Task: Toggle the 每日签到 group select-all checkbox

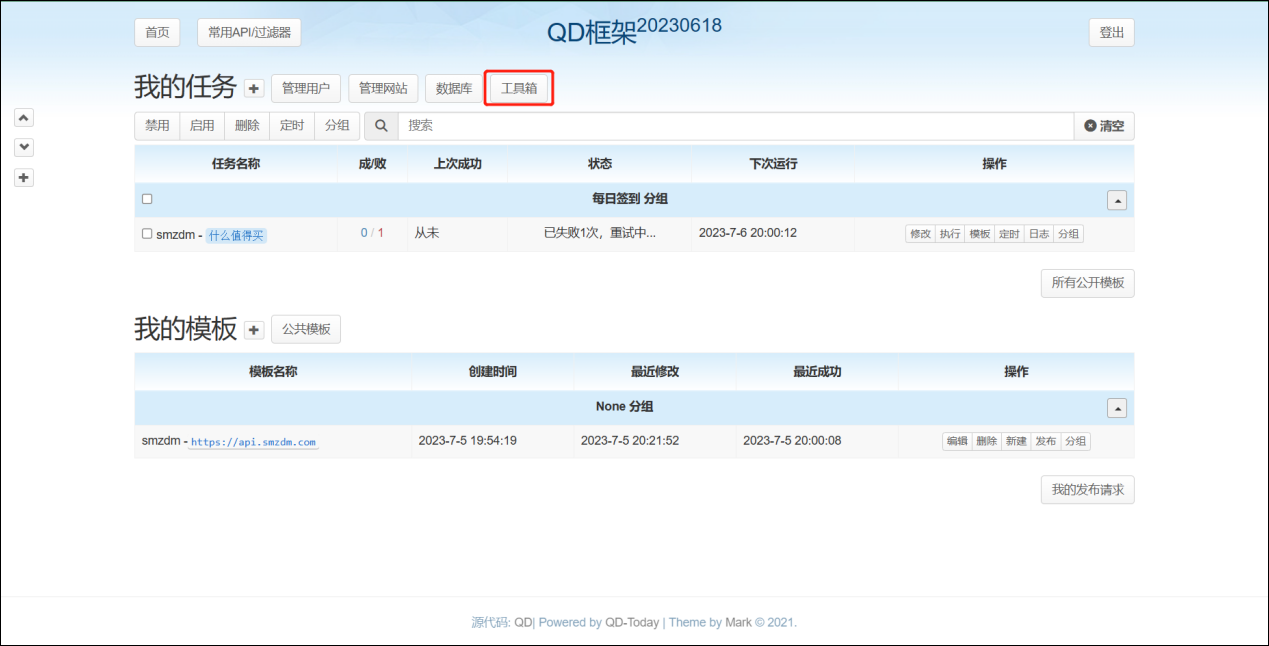Action: pos(147,199)
